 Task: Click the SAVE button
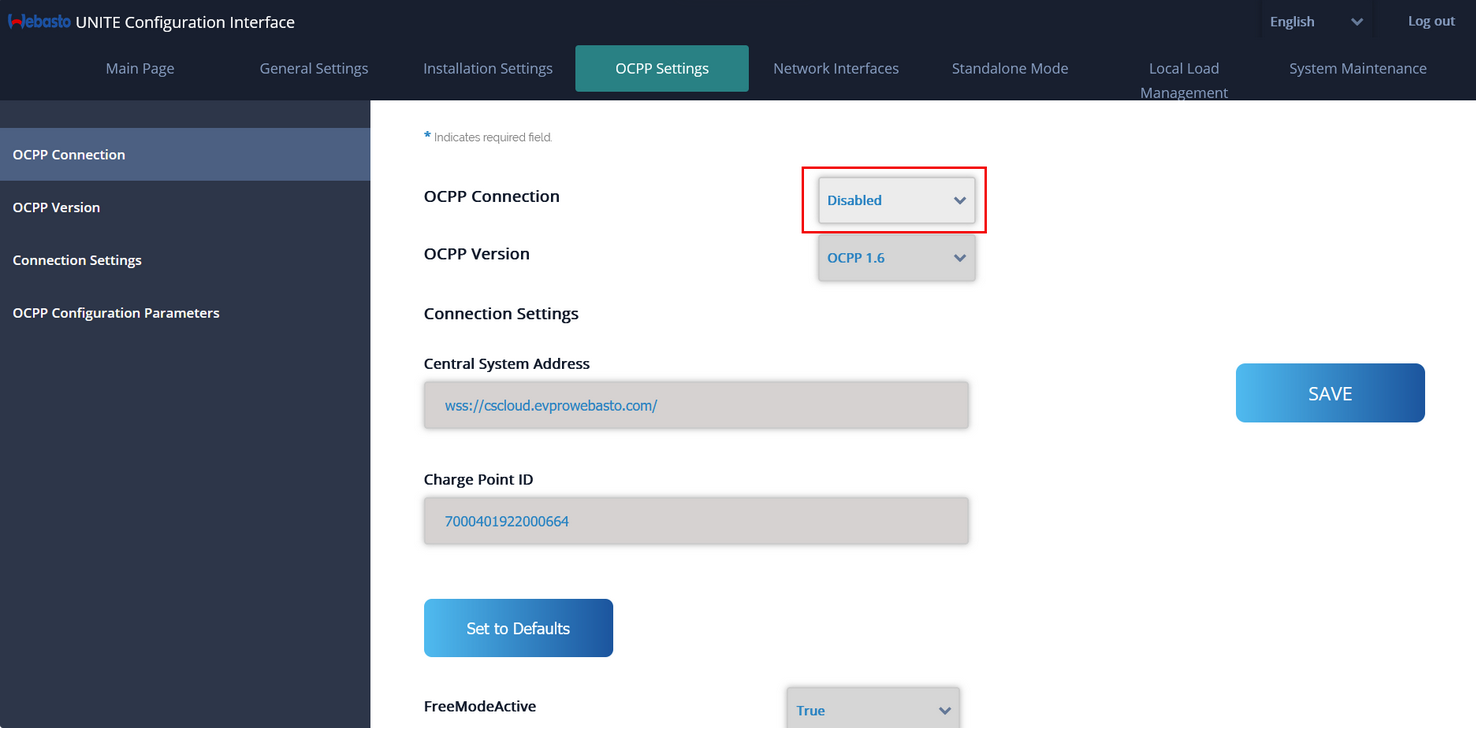1330,393
